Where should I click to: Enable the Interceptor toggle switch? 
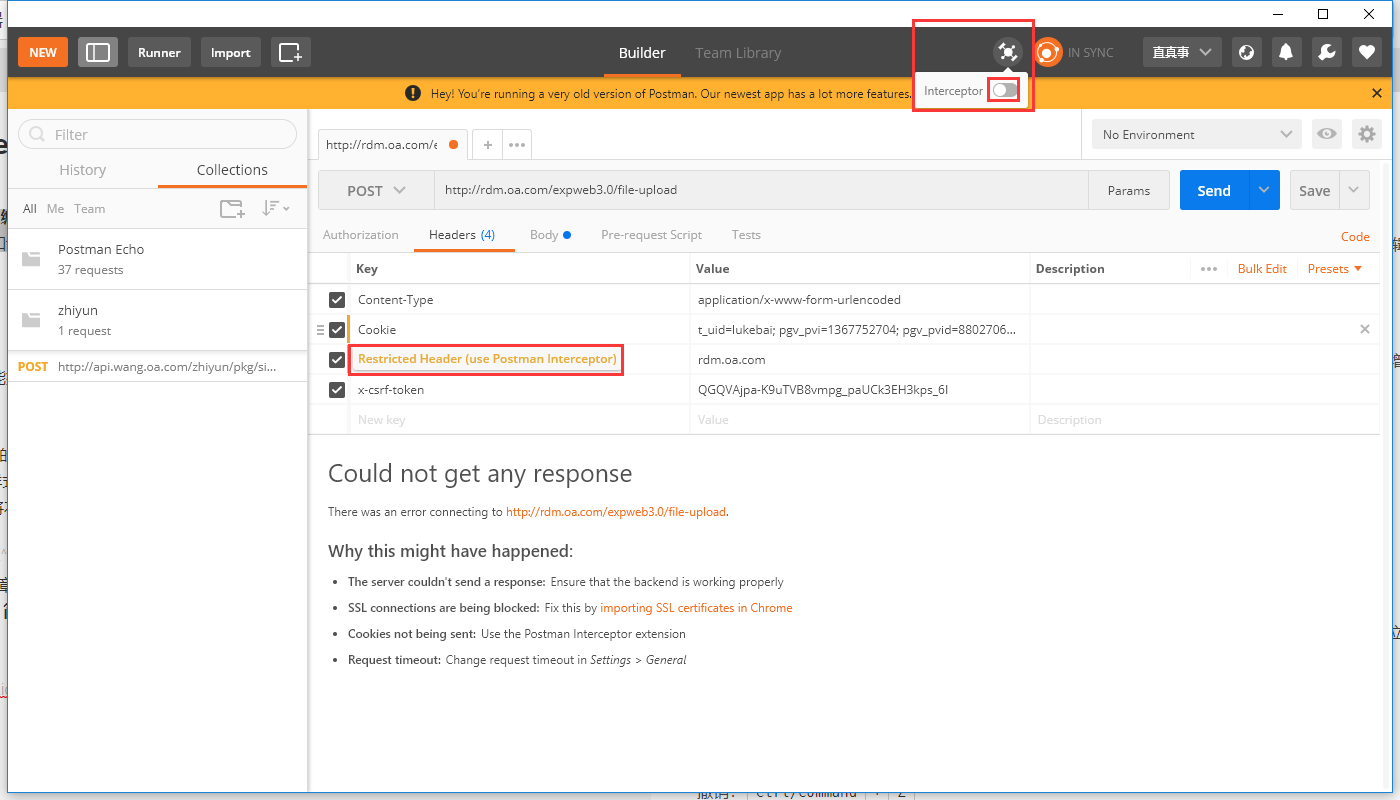pos(1005,91)
